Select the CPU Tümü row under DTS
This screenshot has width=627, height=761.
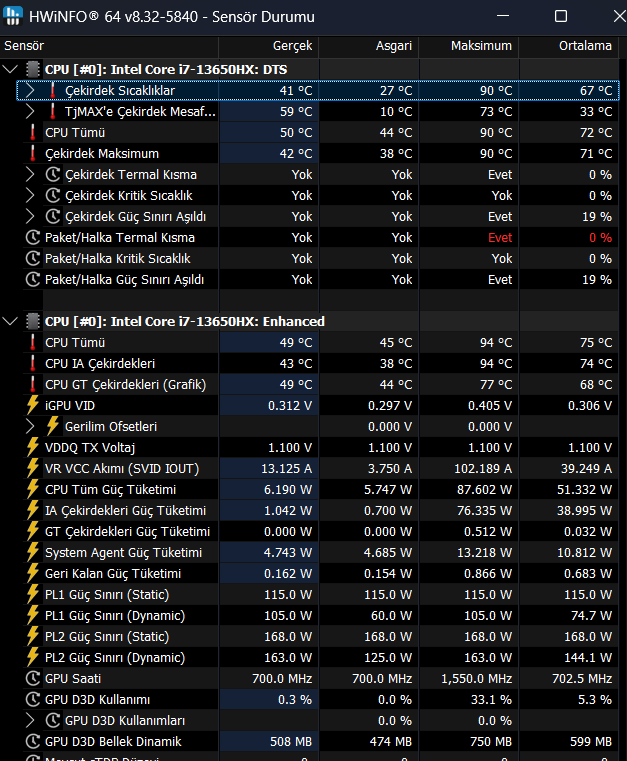point(320,132)
